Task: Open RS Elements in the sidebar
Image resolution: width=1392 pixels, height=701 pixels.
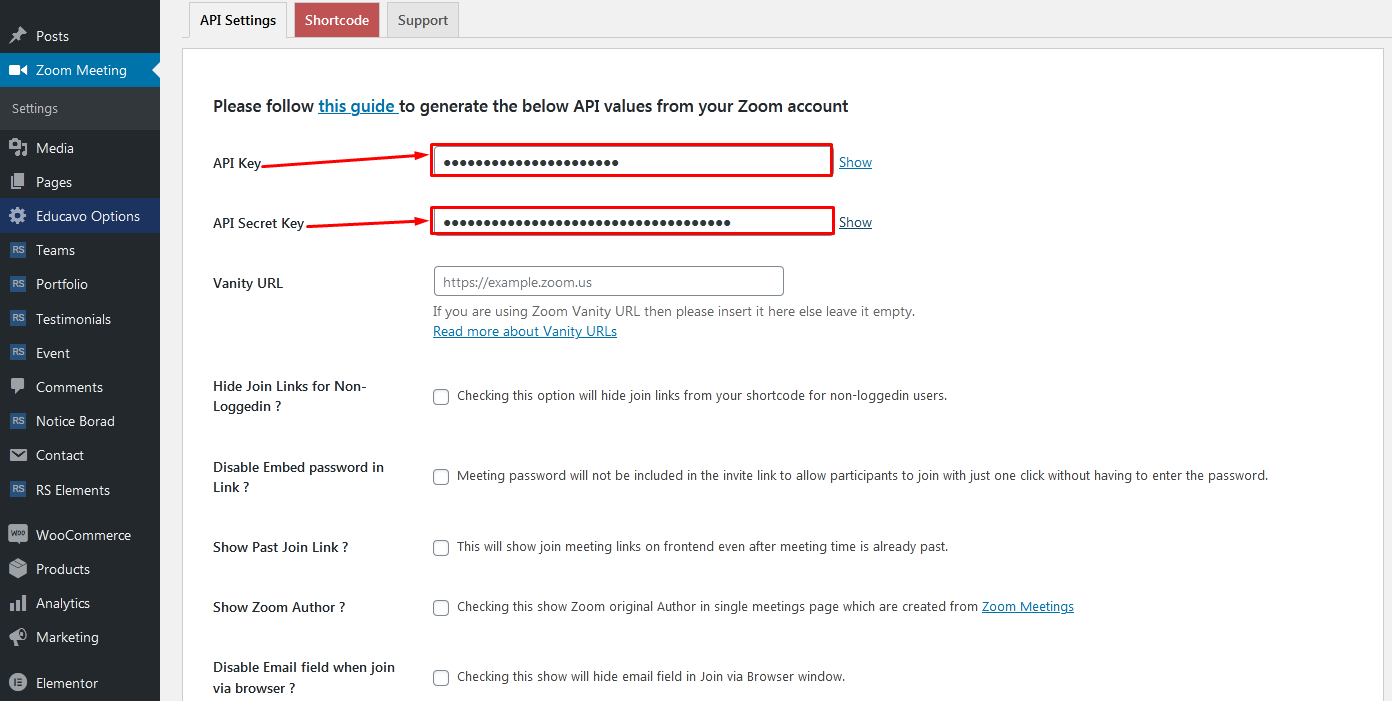Action: (80, 490)
